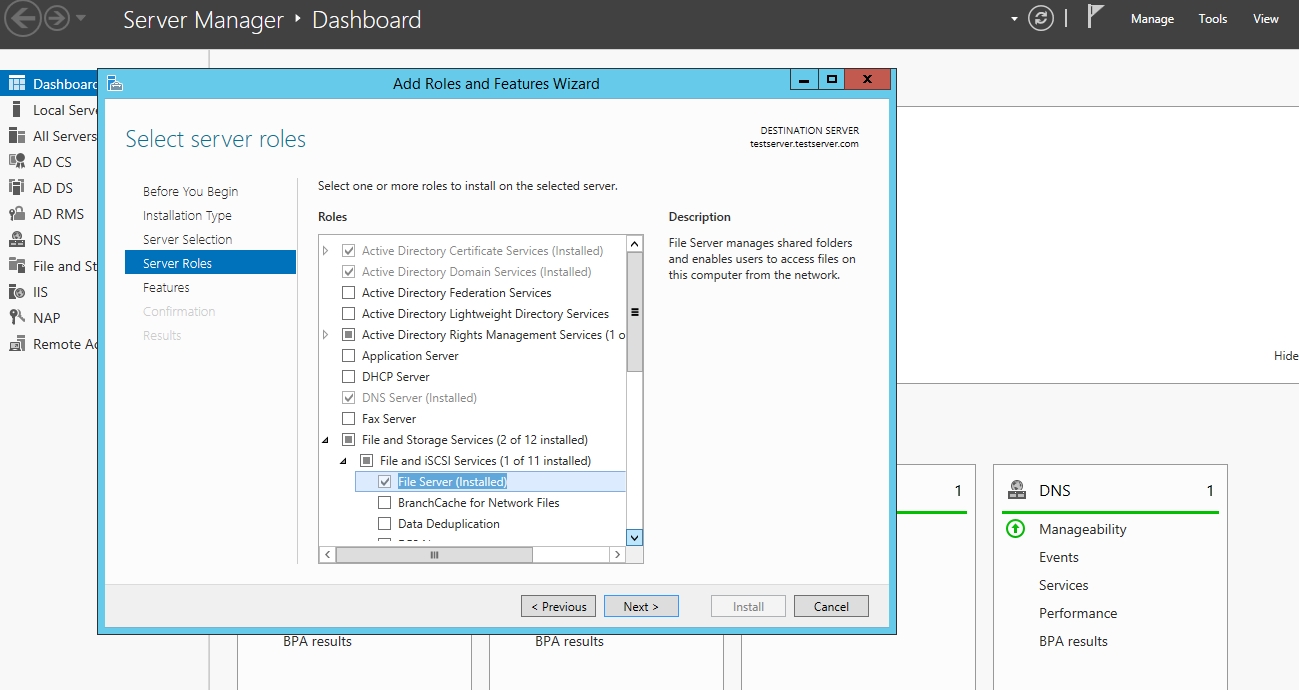Open Services in the DNS tile
Viewport: 1299px width, 690px height.
pyautogui.click(x=1064, y=585)
